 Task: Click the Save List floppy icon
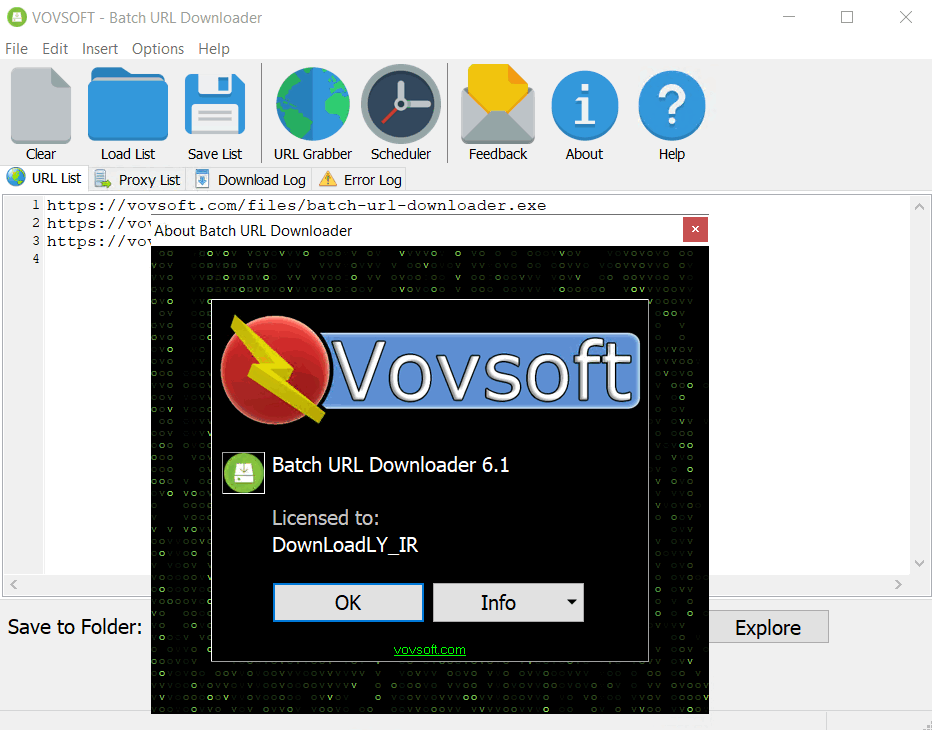[x=215, y=105]
